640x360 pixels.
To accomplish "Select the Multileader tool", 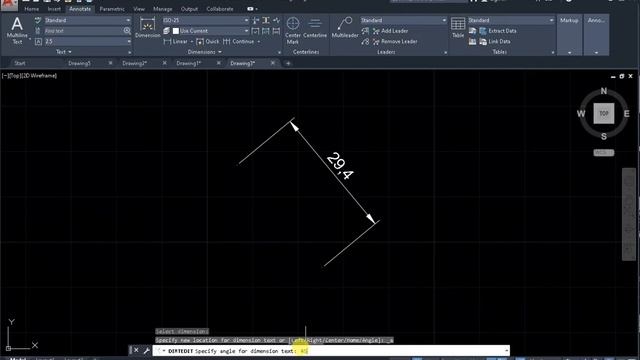I will pos(345,27).
